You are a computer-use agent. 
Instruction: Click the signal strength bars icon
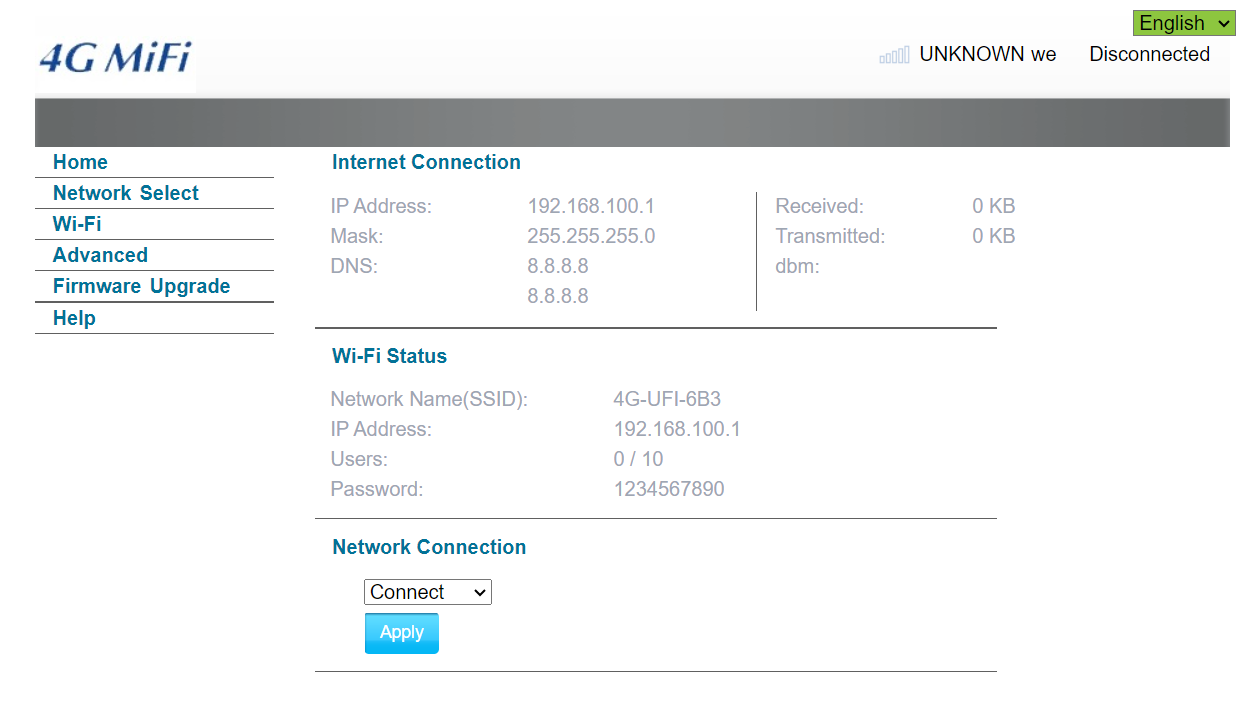point(894,55)
